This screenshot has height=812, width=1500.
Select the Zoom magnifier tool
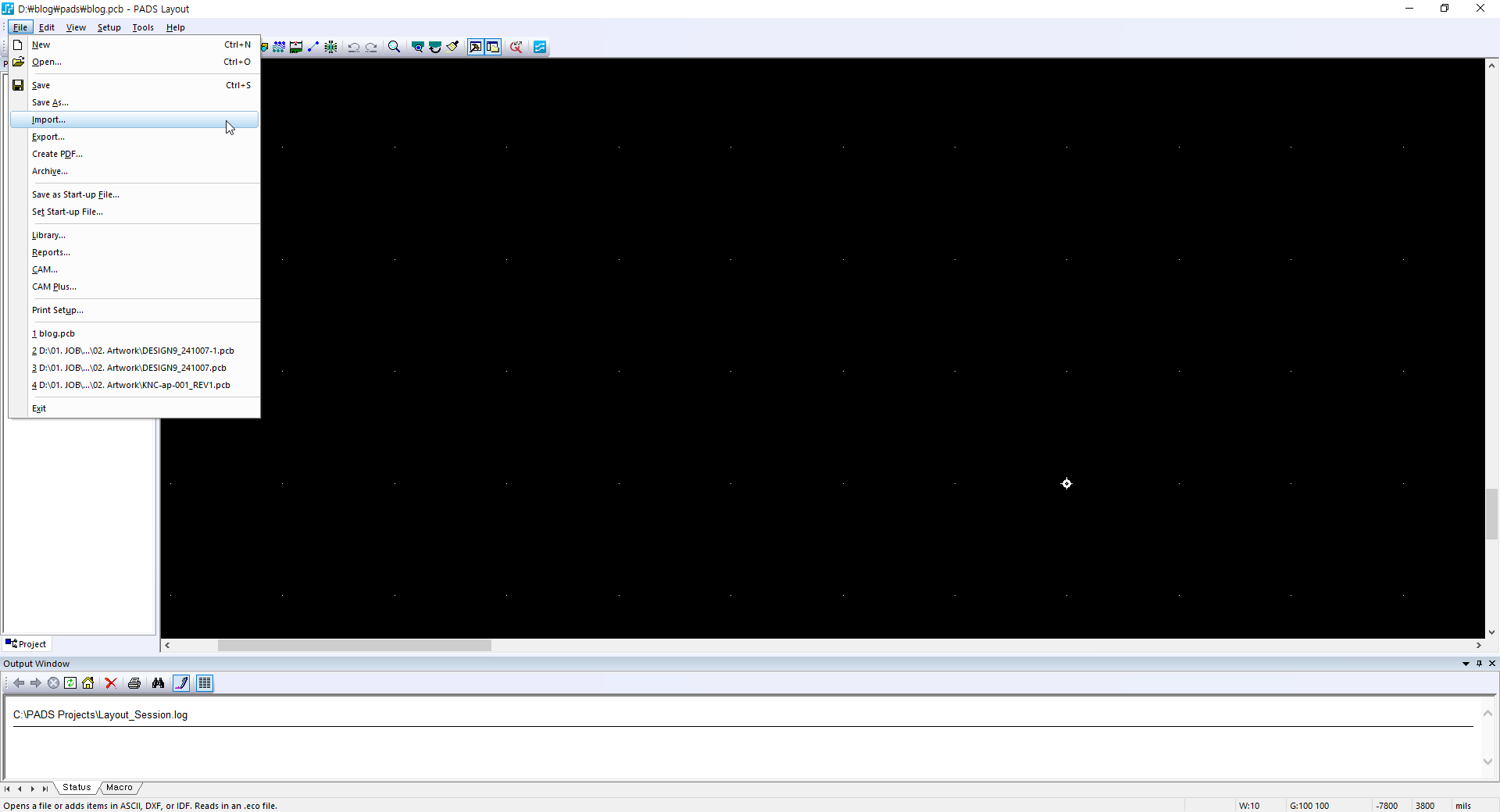(x=395, y=47)
